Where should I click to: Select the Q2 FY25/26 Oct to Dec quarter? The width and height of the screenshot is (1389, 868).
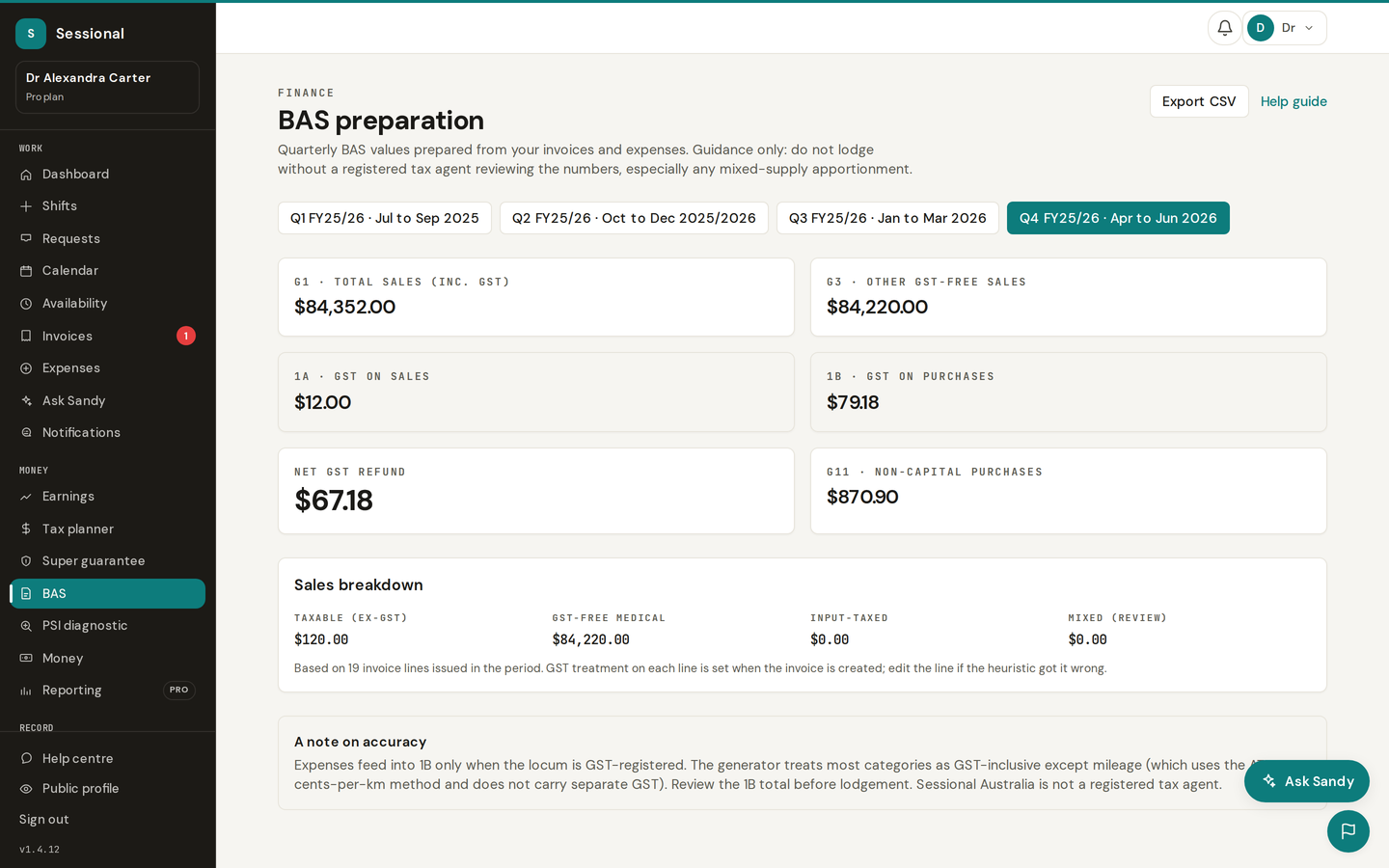[x=634, y=218]
